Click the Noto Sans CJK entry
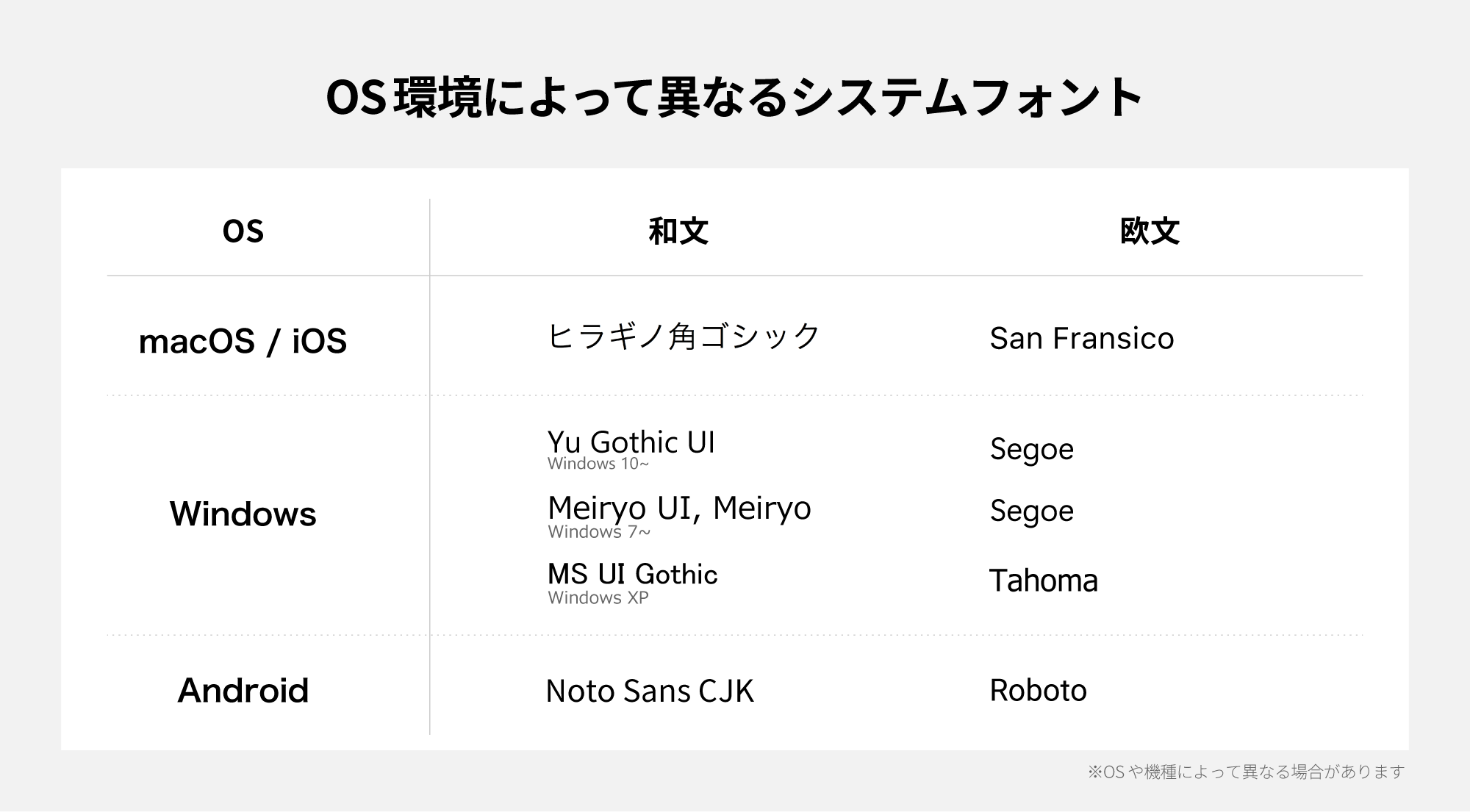 coord(650,691)
